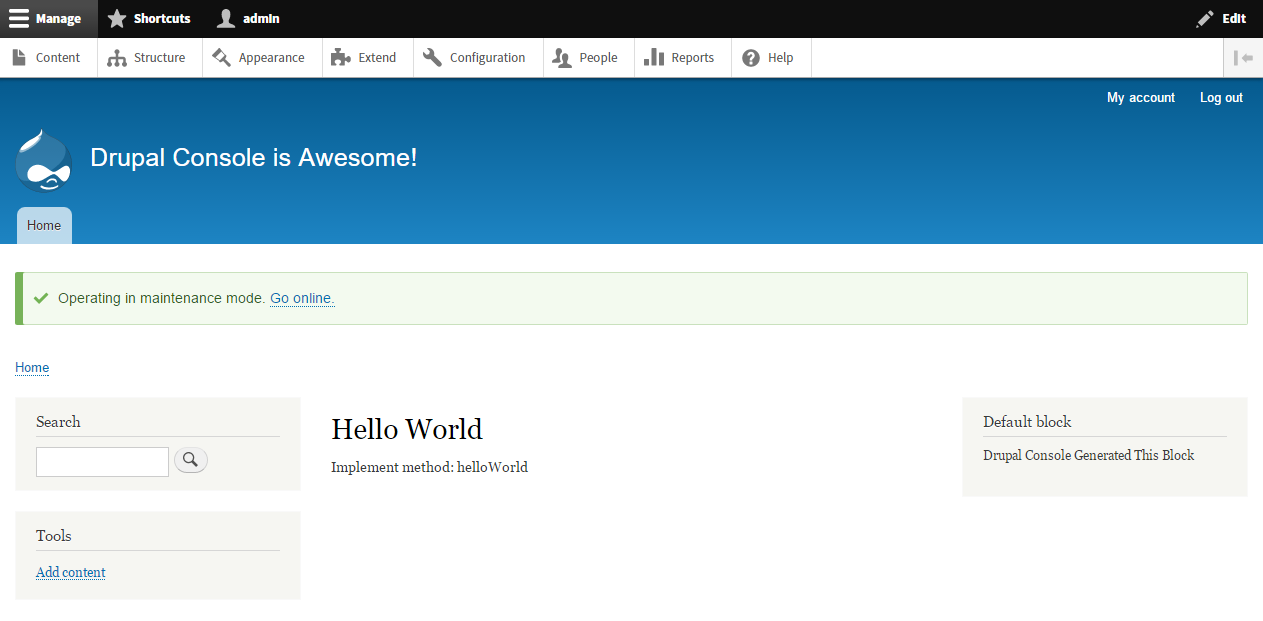Open the Structure menu
The image size is (1263, 621).
coord(148,58)
